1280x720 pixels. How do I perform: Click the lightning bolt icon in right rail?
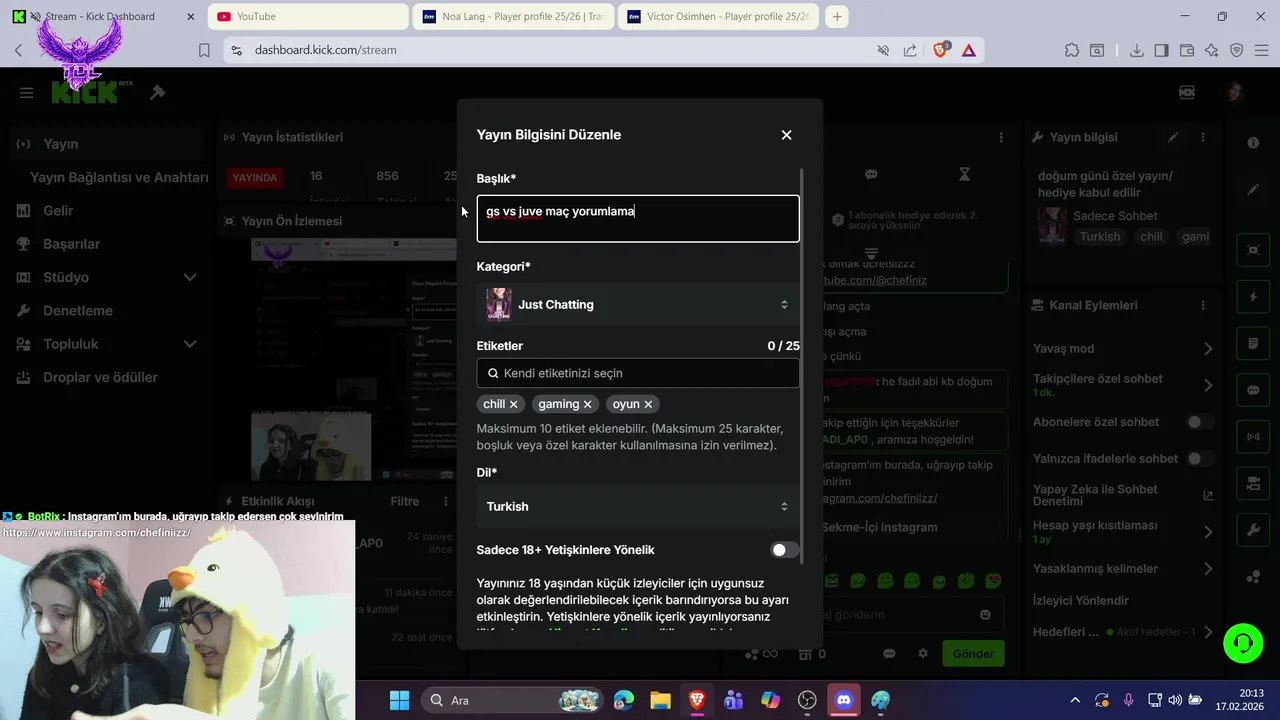click(1253, 297)
